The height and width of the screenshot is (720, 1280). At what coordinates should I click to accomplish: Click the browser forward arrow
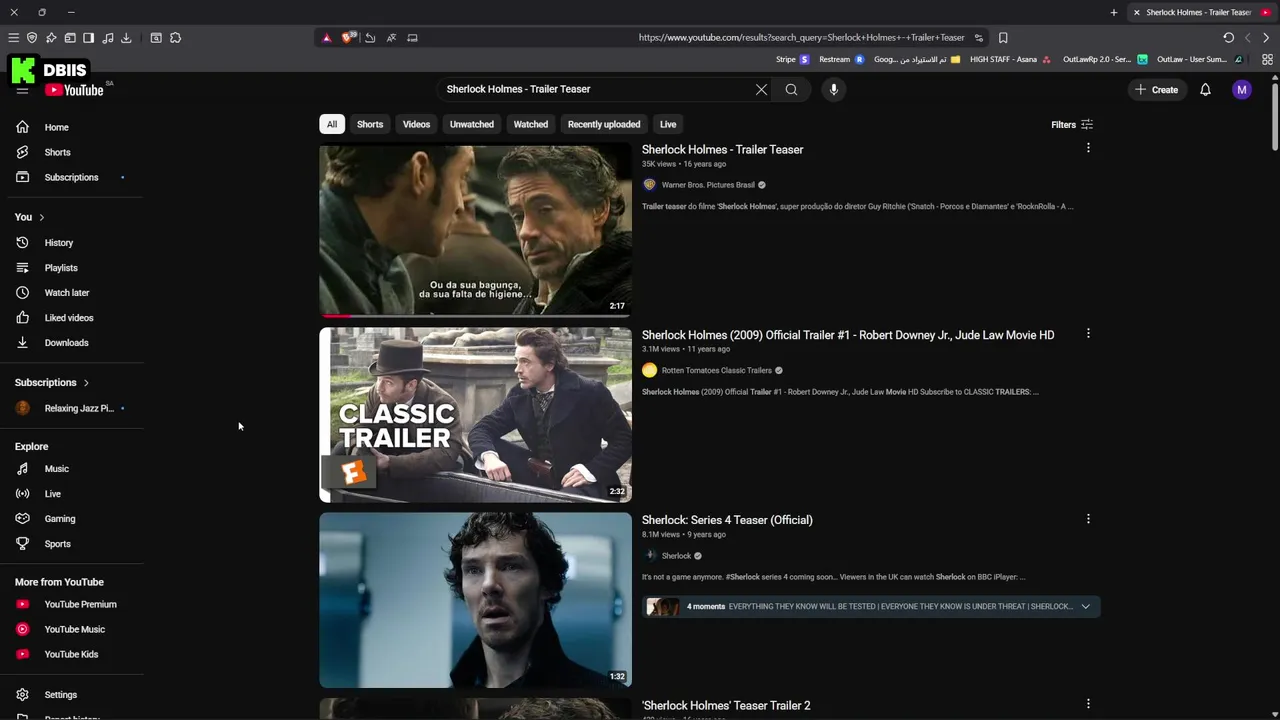(1266, 38)
